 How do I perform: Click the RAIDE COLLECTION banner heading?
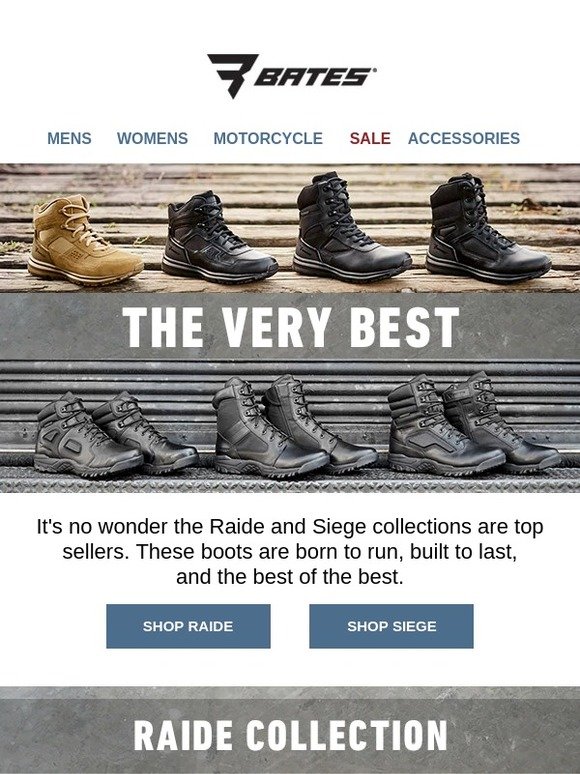pyautogui.click(x=290, y=735)
